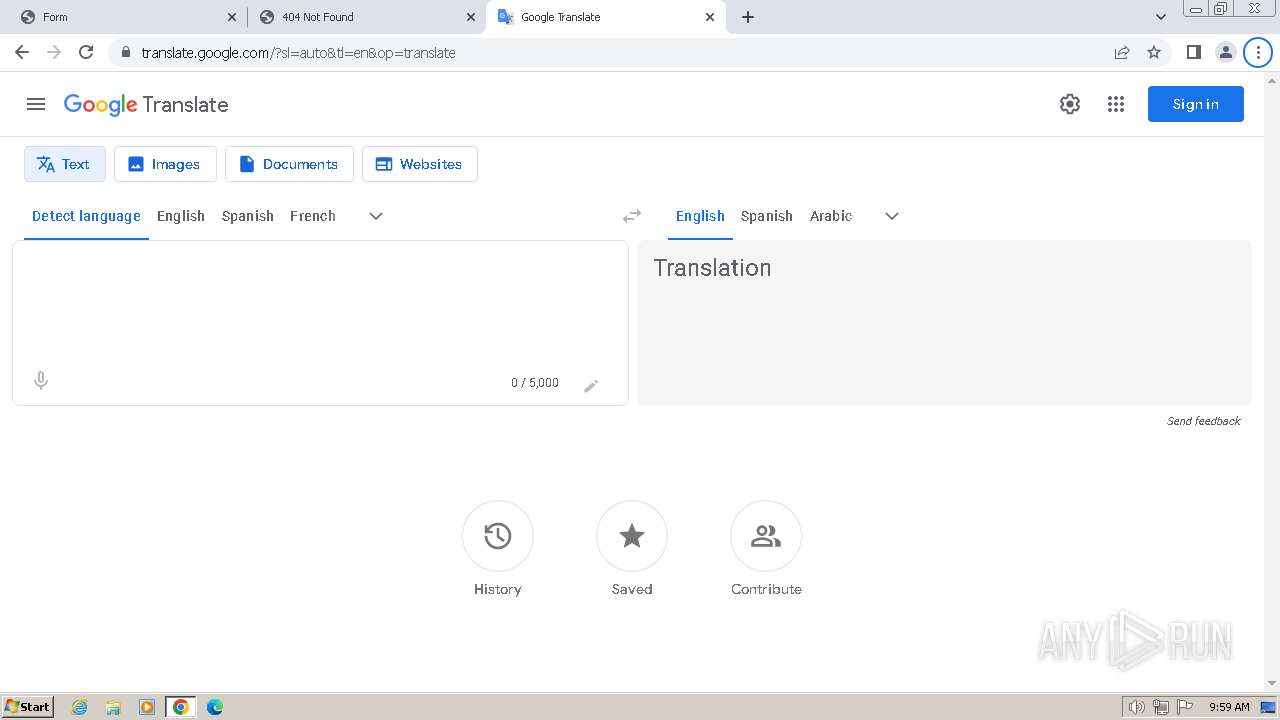Open a new browser tab
Viewport: 1280px width, 720px height.
748,17
